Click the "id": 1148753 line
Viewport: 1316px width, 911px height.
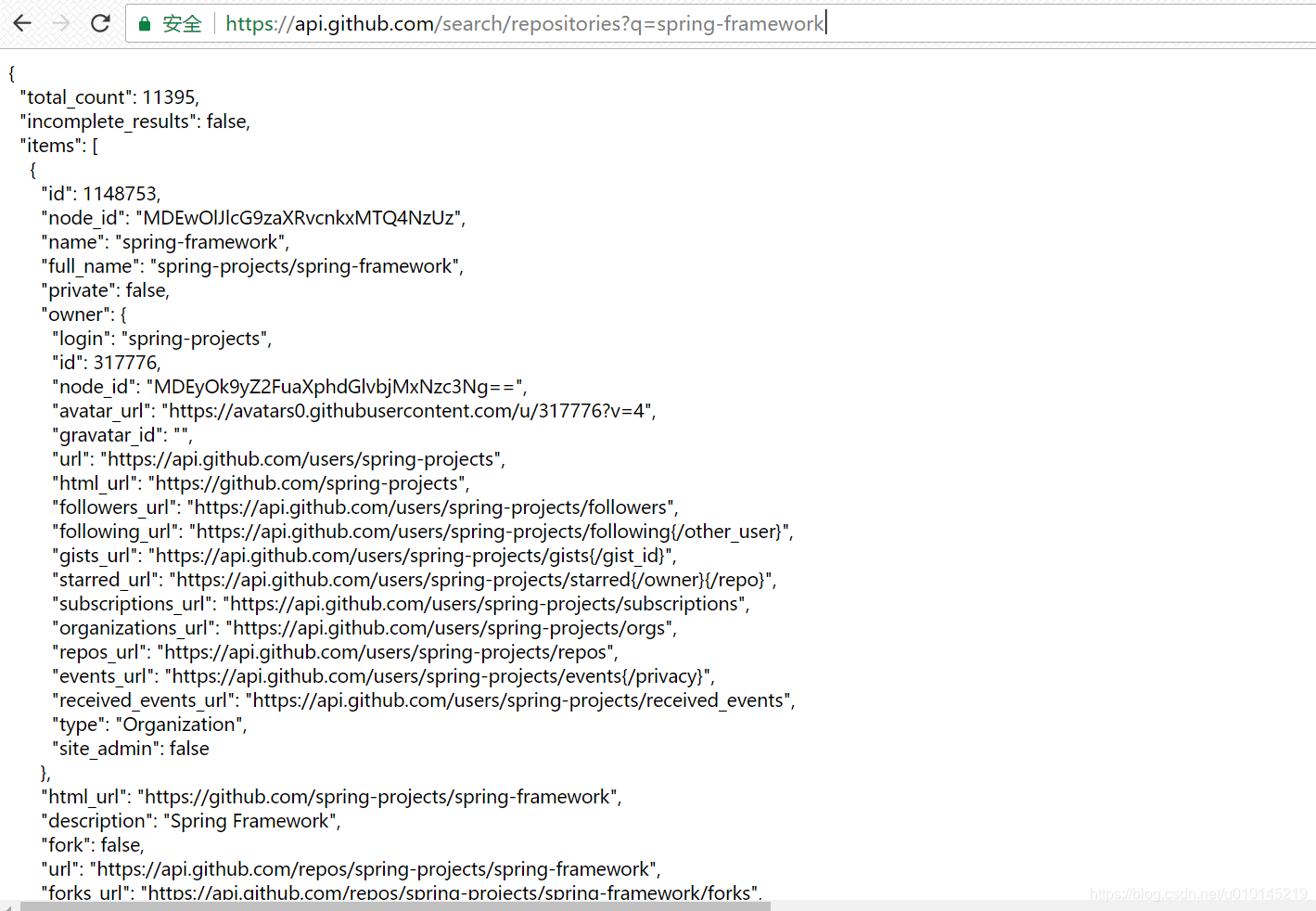101,194
